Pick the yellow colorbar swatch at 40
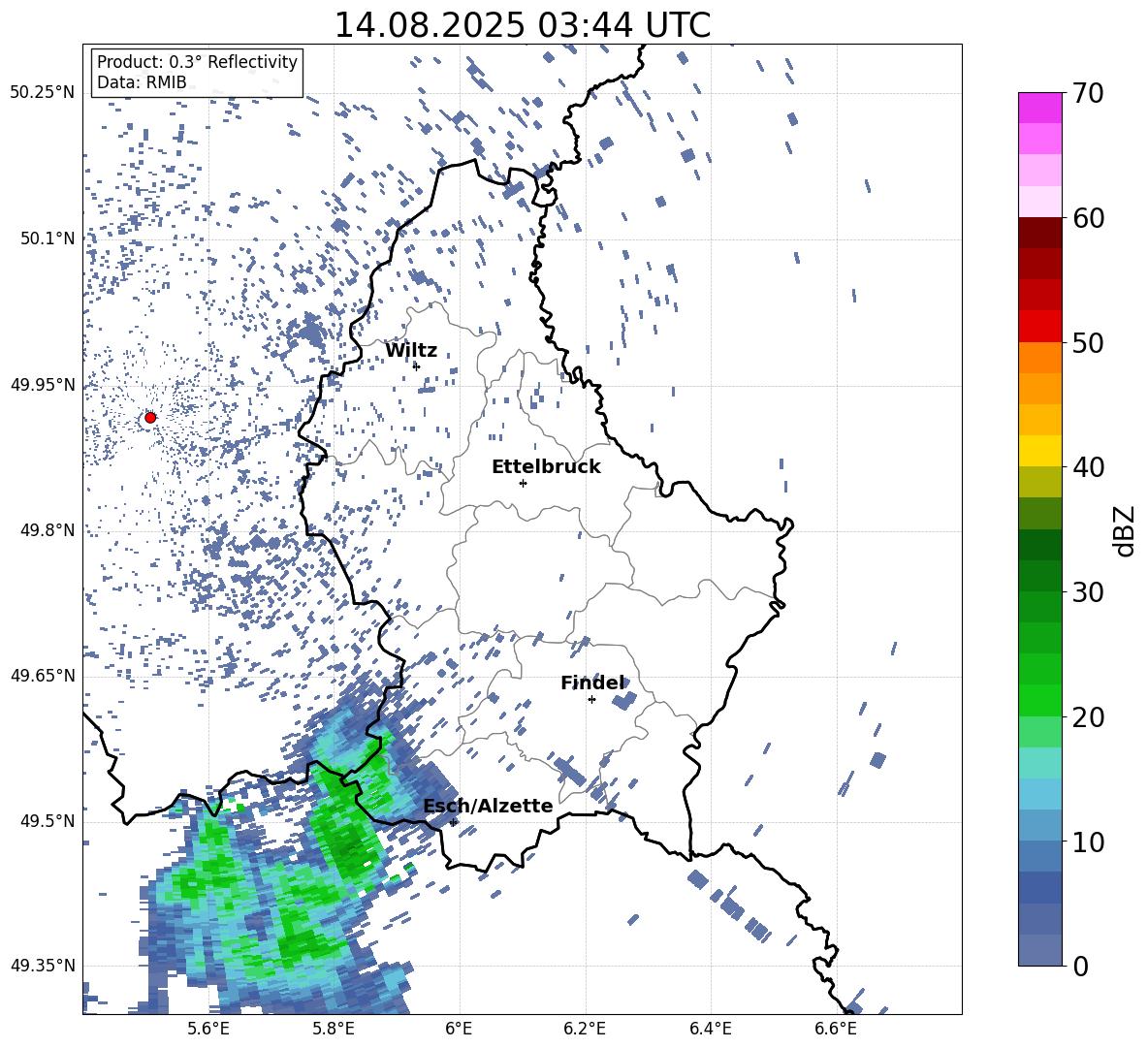This screenshot has width=1148, height=1048. (x=1039, y=451)
